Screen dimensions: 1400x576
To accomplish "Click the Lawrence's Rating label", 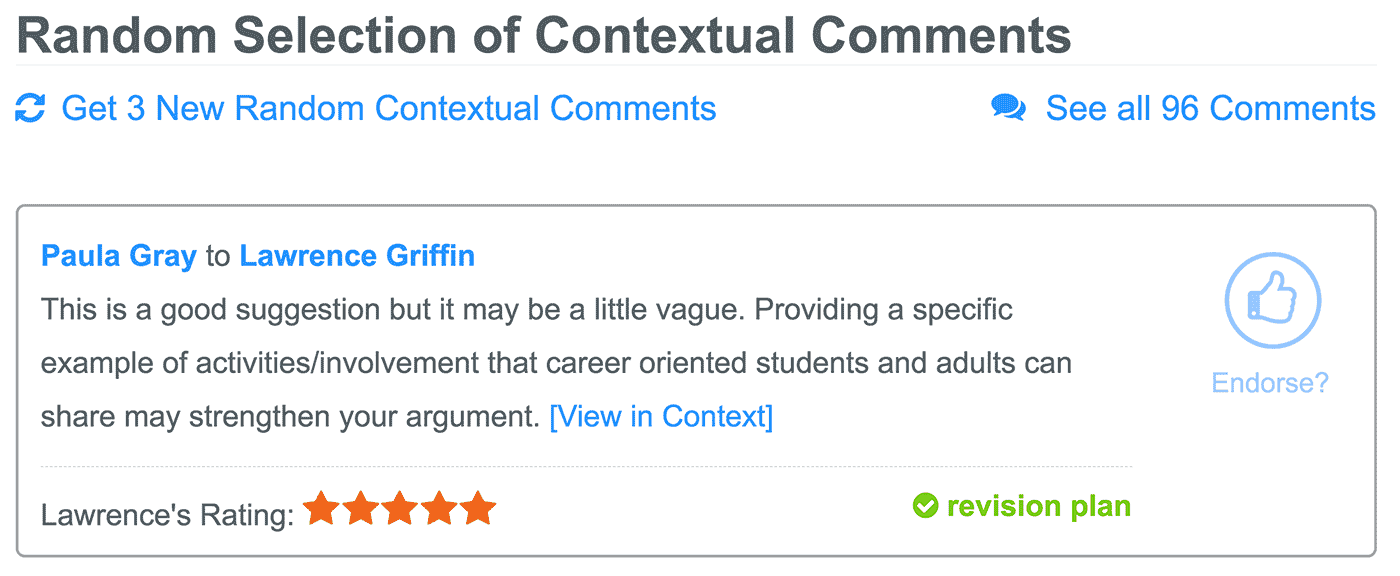I will click(x=168, y=516).
